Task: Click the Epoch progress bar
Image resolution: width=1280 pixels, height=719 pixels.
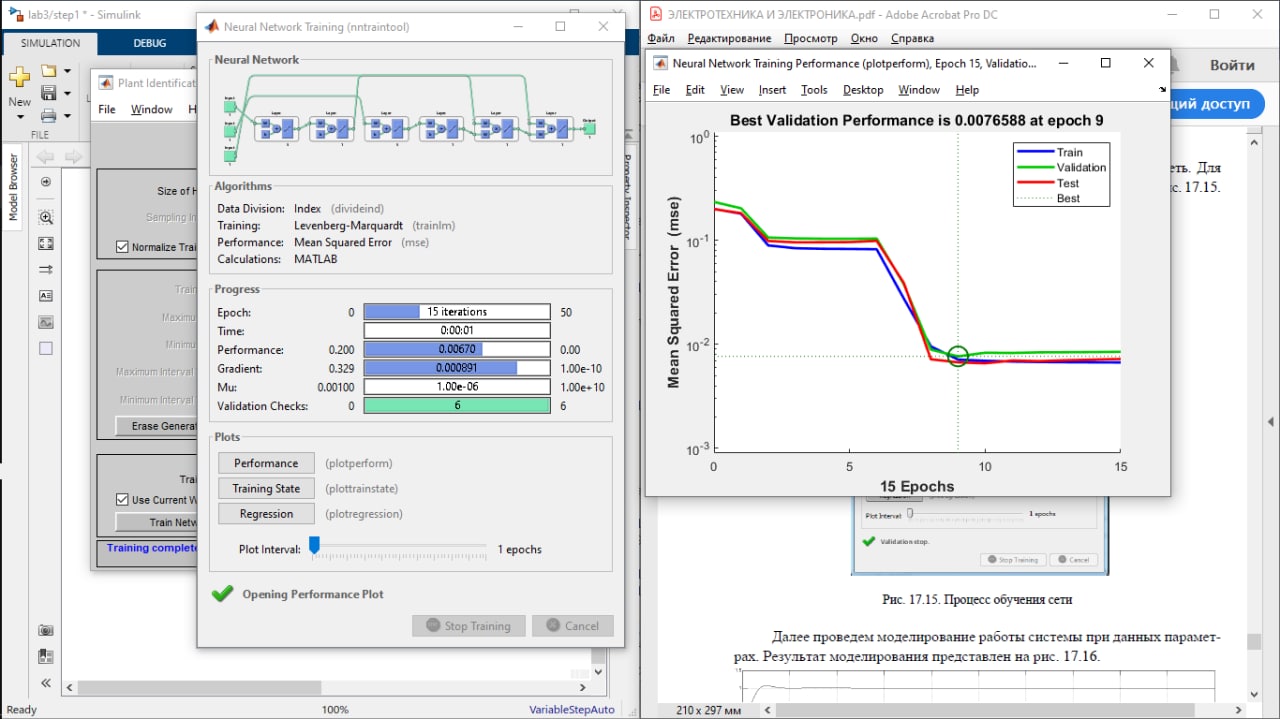Action: coord(457,312)
